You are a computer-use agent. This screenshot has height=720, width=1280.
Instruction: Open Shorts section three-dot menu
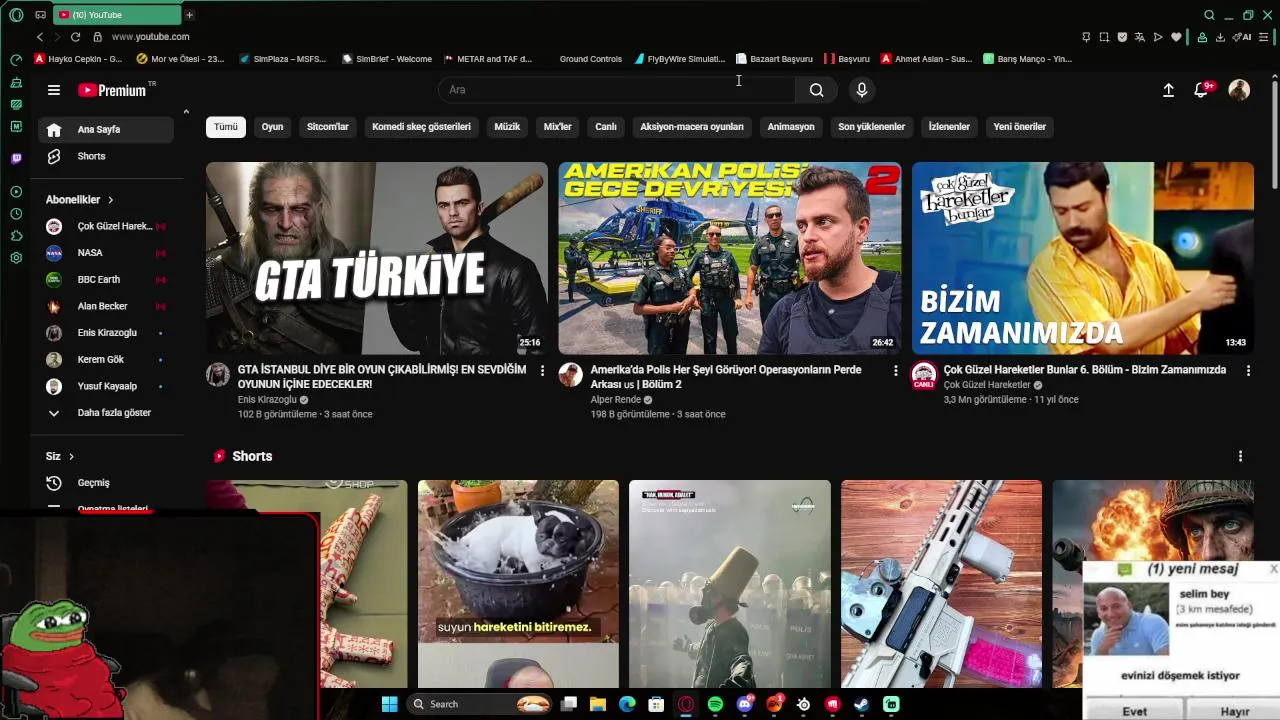pos(1240,456)
